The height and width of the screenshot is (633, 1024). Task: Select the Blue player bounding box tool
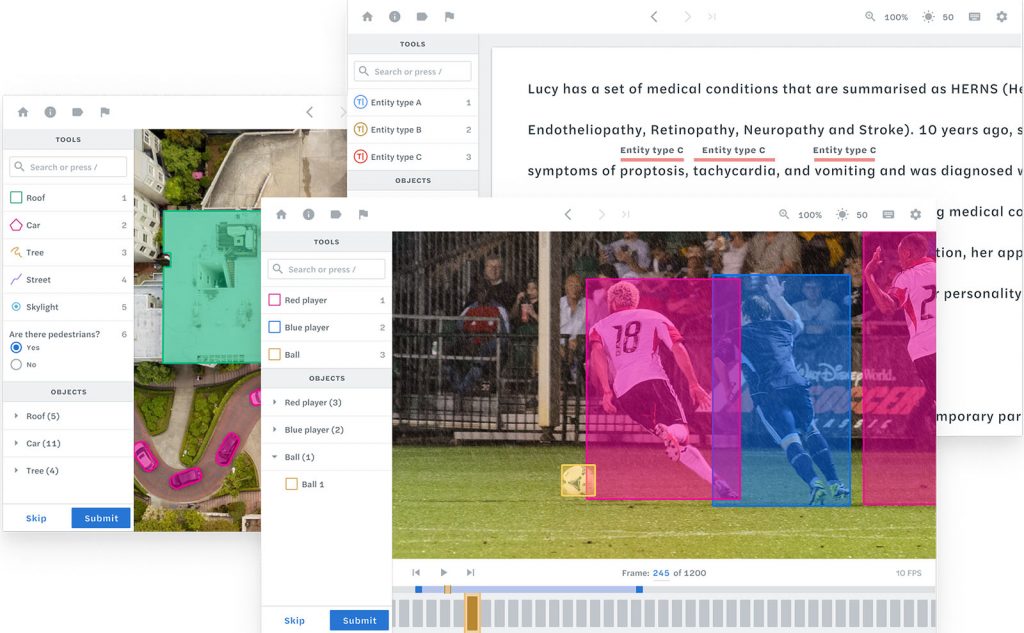pos(306,328)
